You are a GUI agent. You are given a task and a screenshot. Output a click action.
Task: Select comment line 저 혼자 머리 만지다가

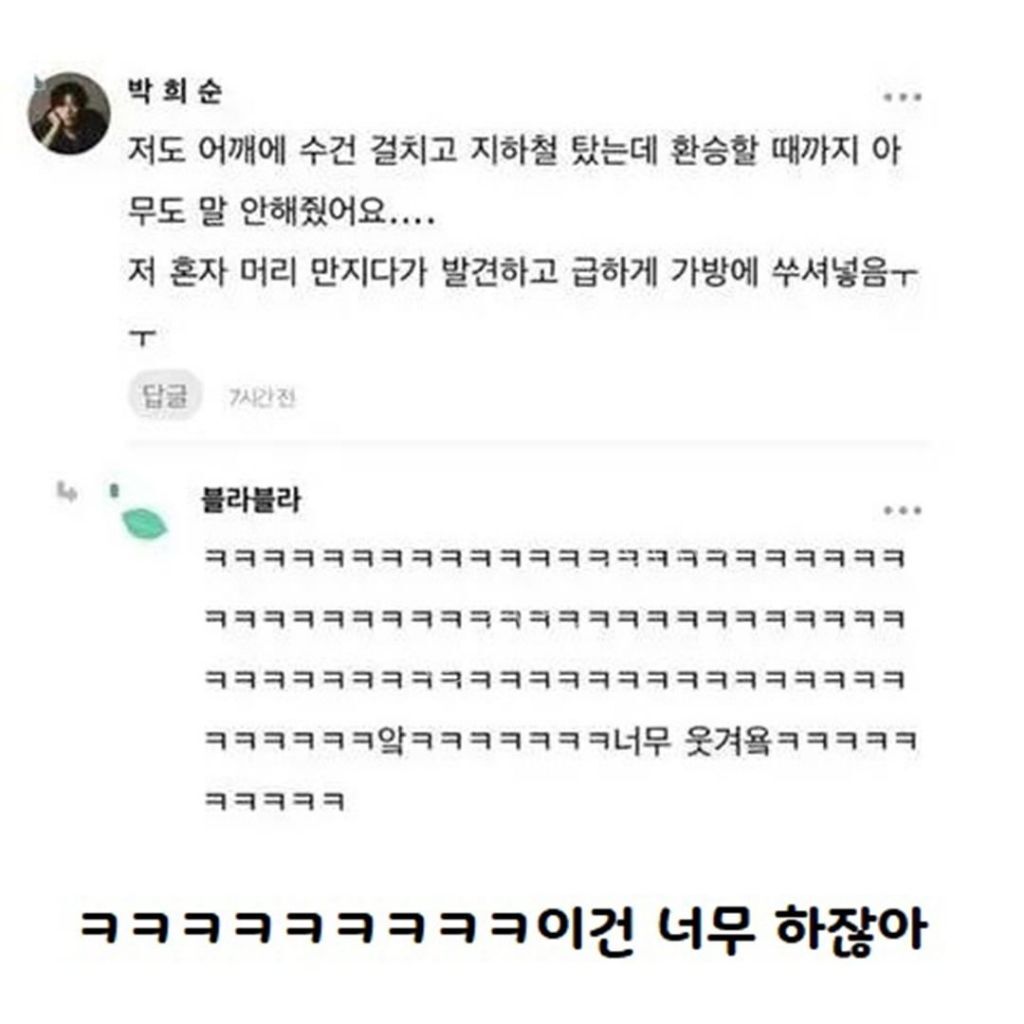522,272
